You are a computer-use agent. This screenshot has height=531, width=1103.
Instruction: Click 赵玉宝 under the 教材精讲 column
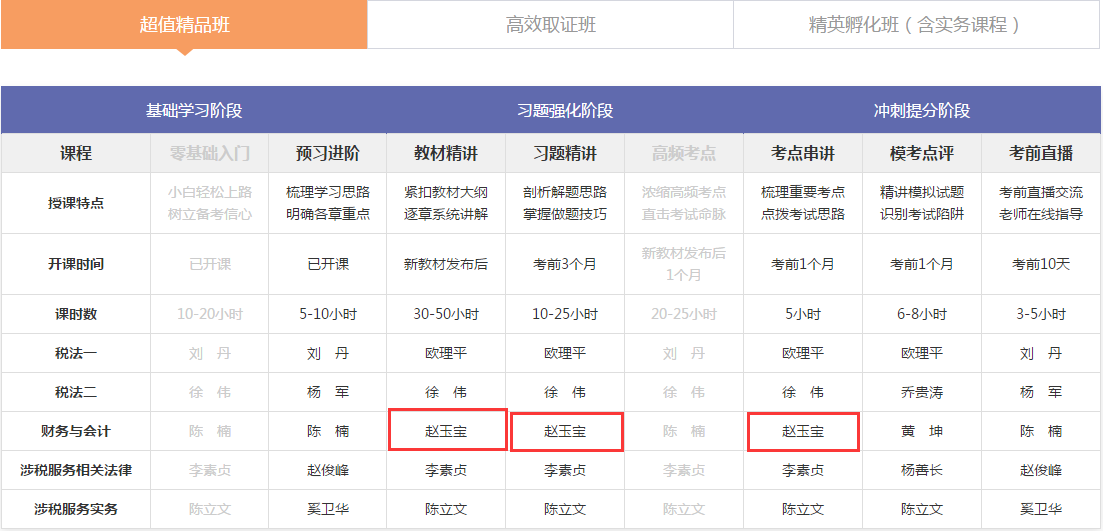point(446,431)
